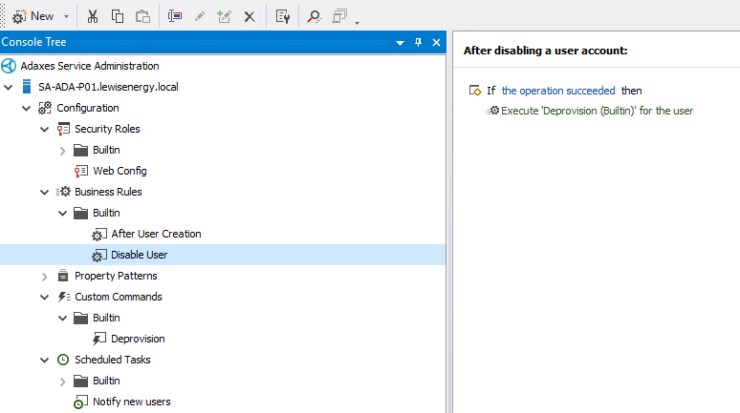This screenshot has height=413, width=740.
Task: Select Builtin folder under Business Rules
Action: point(106,213)
